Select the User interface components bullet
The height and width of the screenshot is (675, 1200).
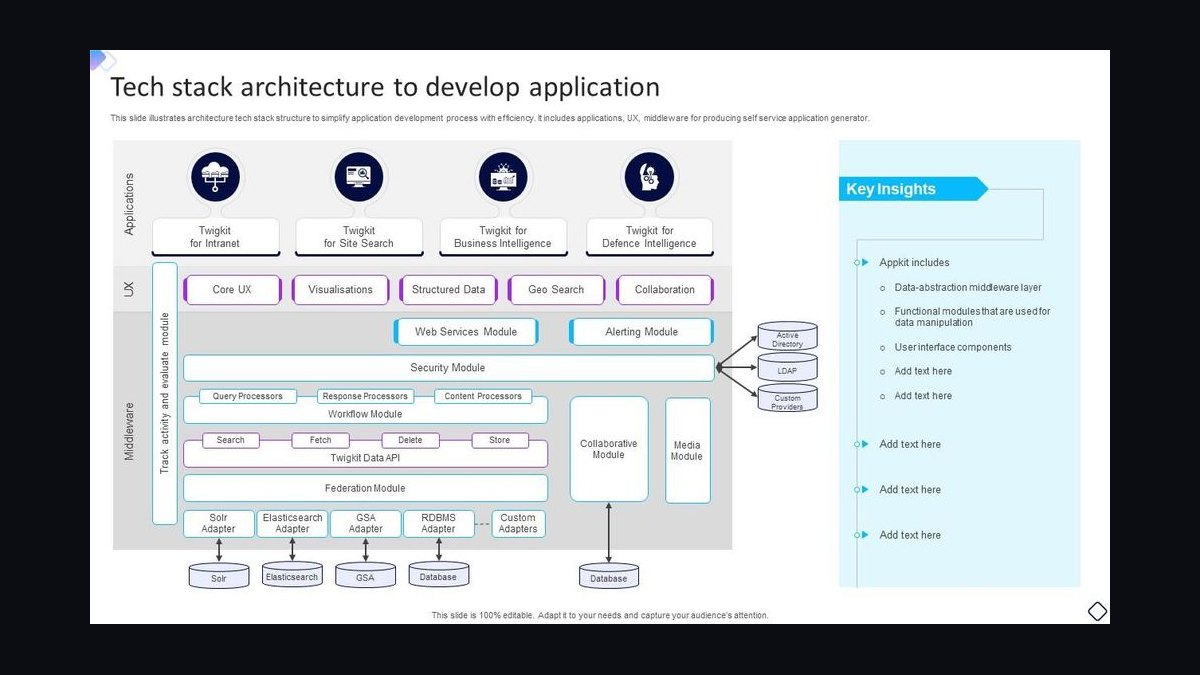(x=953, y=347)
